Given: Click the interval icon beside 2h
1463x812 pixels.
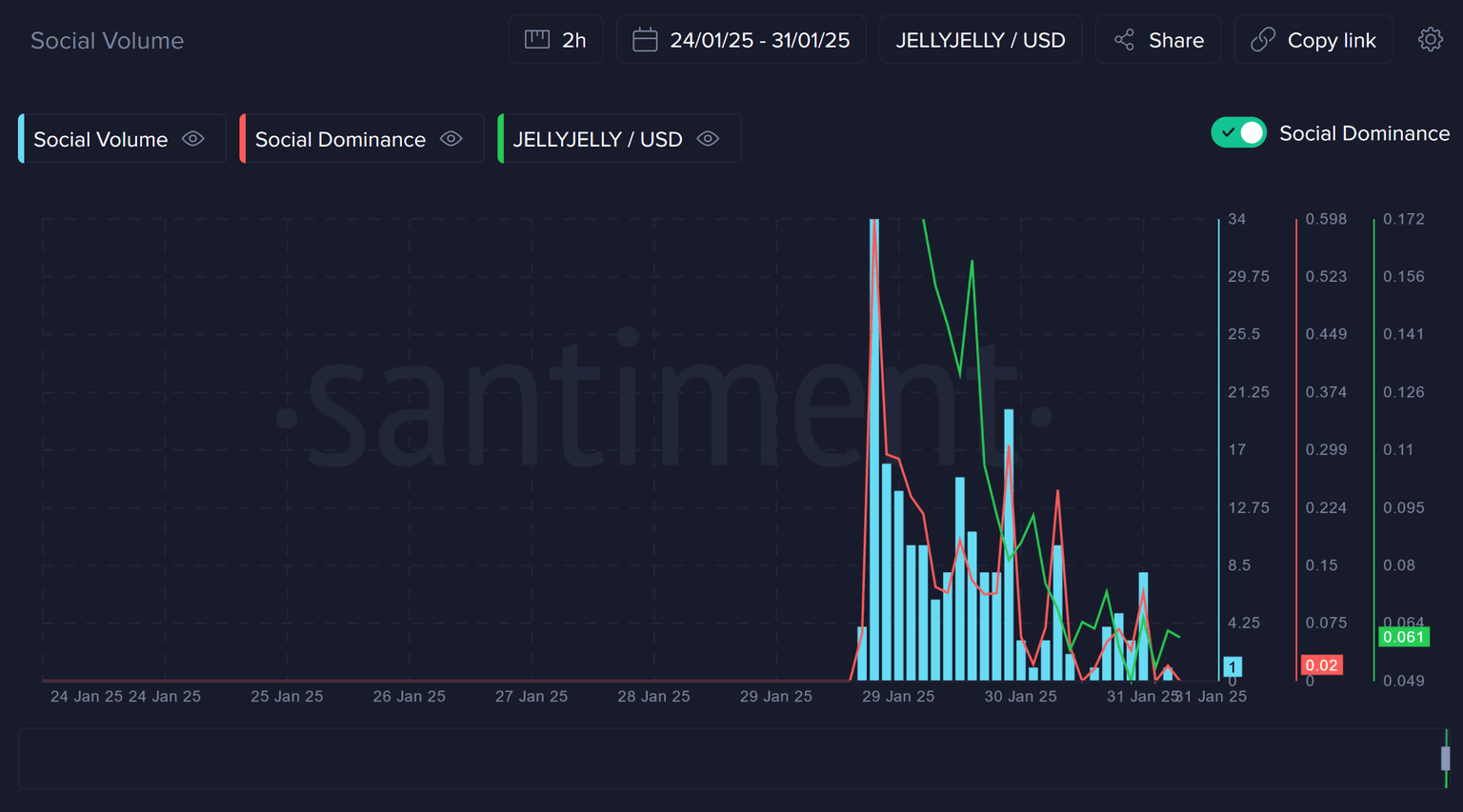Looking at the screenshot, I should coord(537,40).
